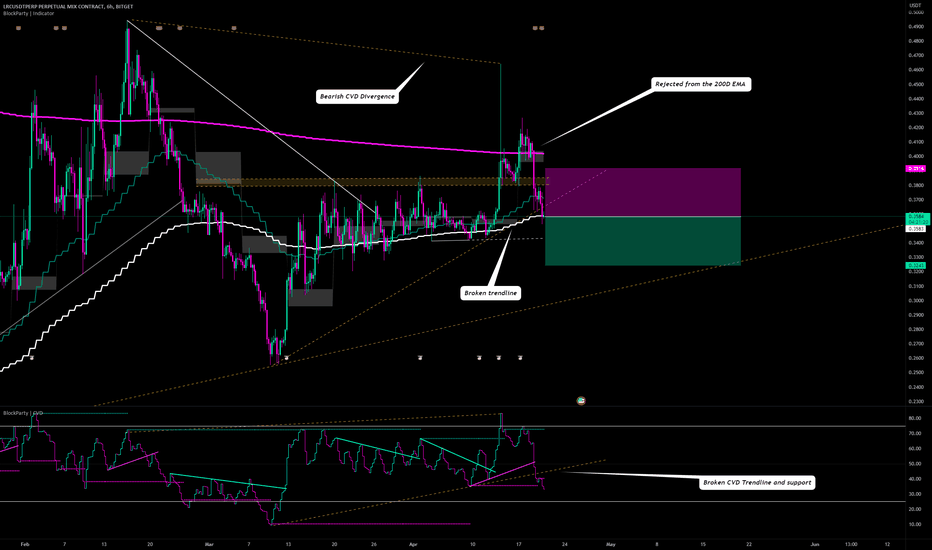Click the USDT currency label on price axis
Screen dimensions: 932x550
point(915,5)
